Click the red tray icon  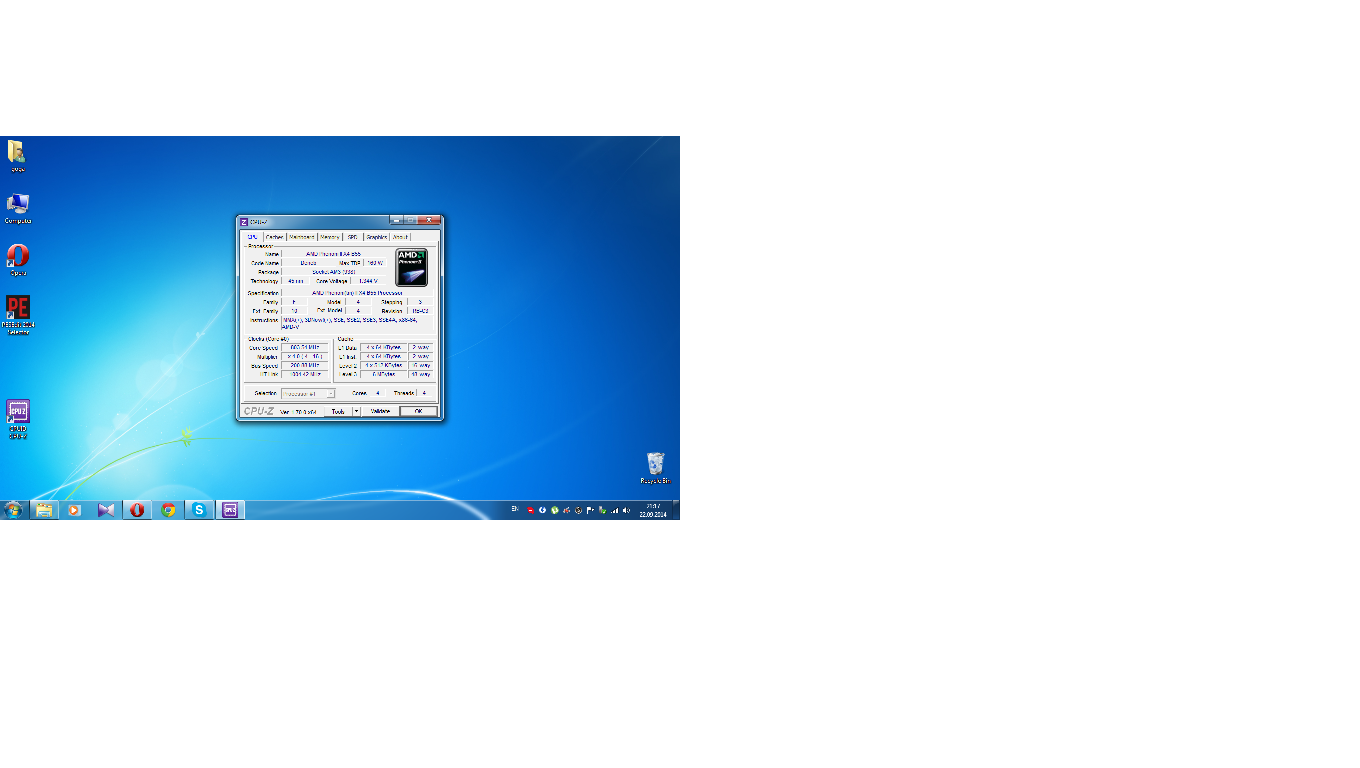pyautogui.click(x=531, y=510)
